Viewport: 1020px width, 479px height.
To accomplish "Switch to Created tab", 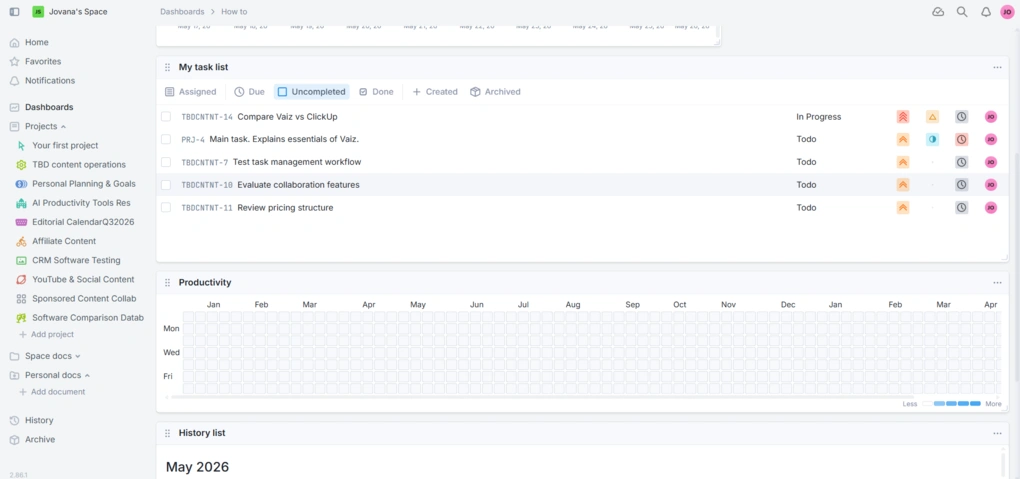I will (435, 92).
